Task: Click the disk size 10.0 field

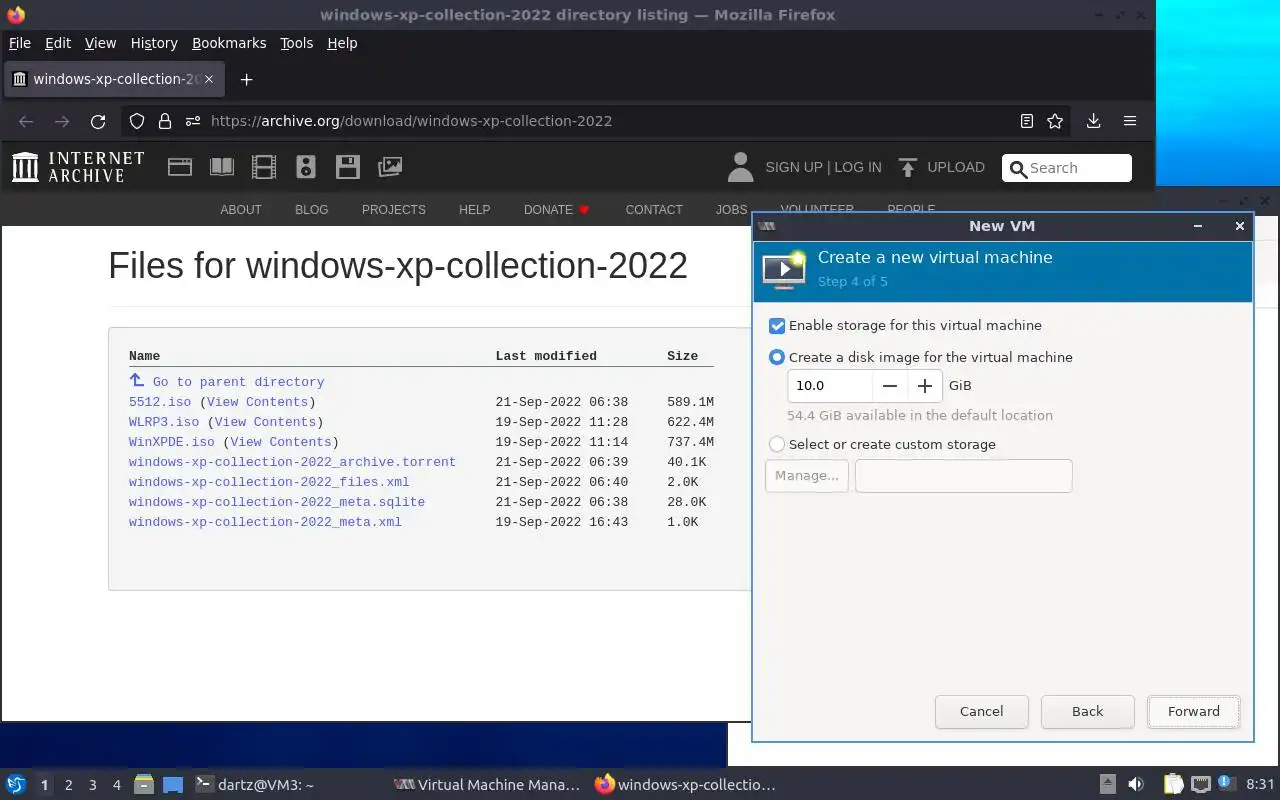Action: [x=830, y=386]
